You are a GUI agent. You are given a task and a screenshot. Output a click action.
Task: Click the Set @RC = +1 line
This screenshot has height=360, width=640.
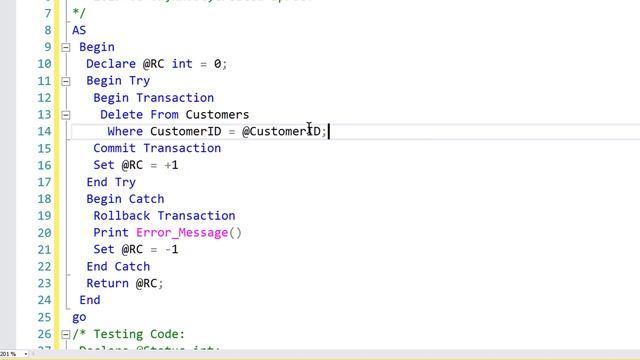(136, 165)
